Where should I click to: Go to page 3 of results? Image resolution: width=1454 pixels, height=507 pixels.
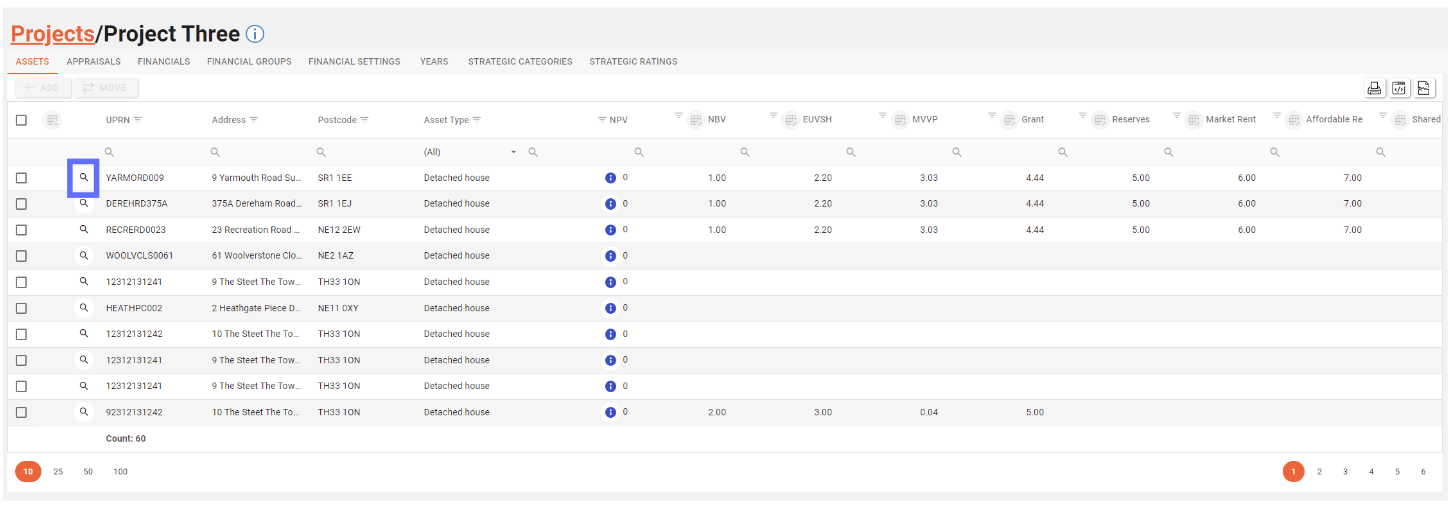(1345, 472)
